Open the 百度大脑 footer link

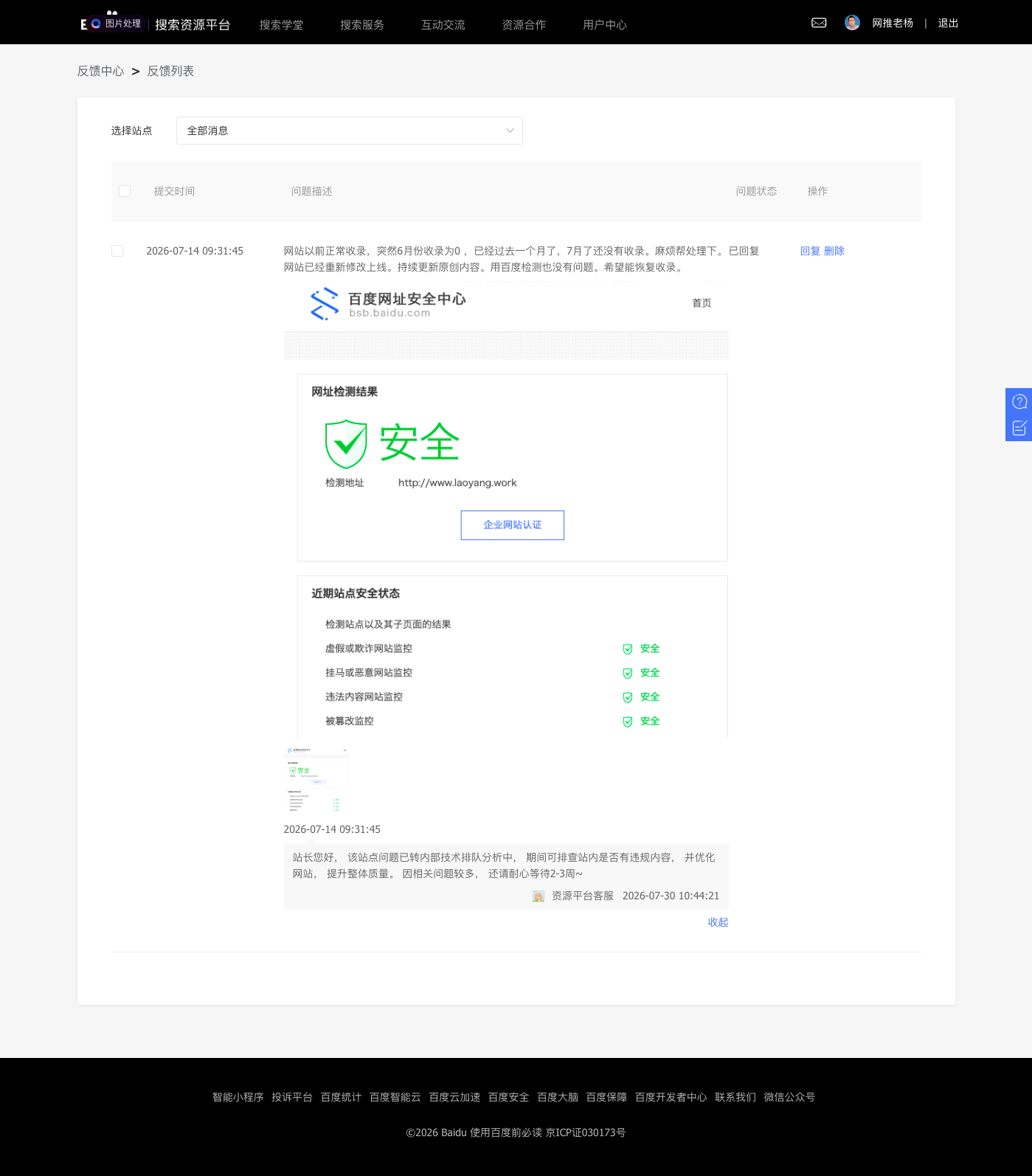558,1097
